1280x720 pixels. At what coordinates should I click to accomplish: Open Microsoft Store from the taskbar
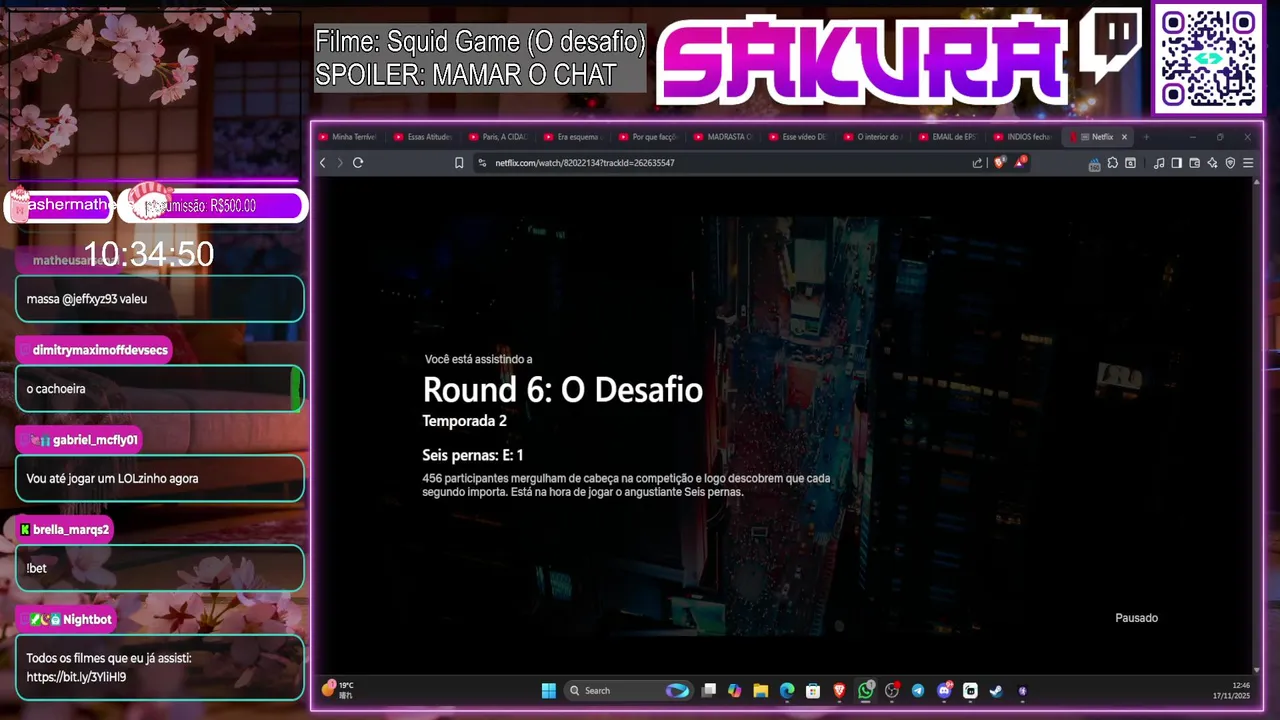point(813,690)
